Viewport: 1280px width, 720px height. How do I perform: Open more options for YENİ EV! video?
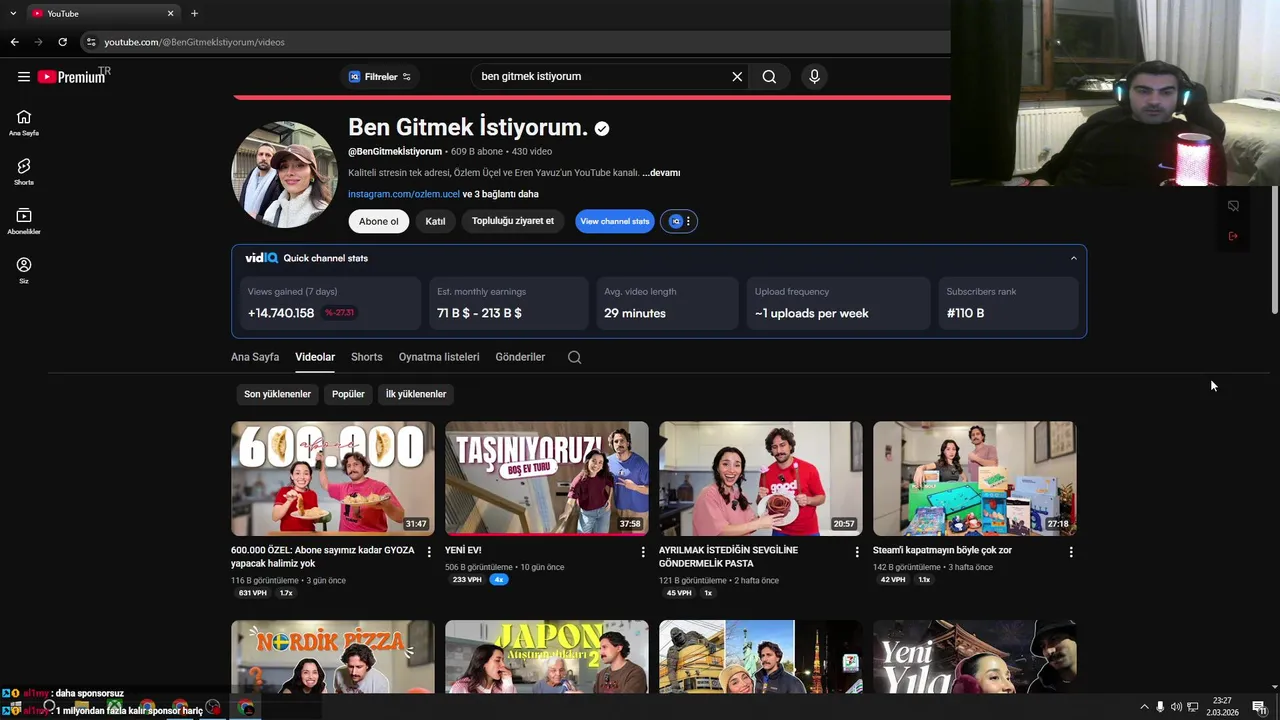pyautogui.click(x=643, y=552)
